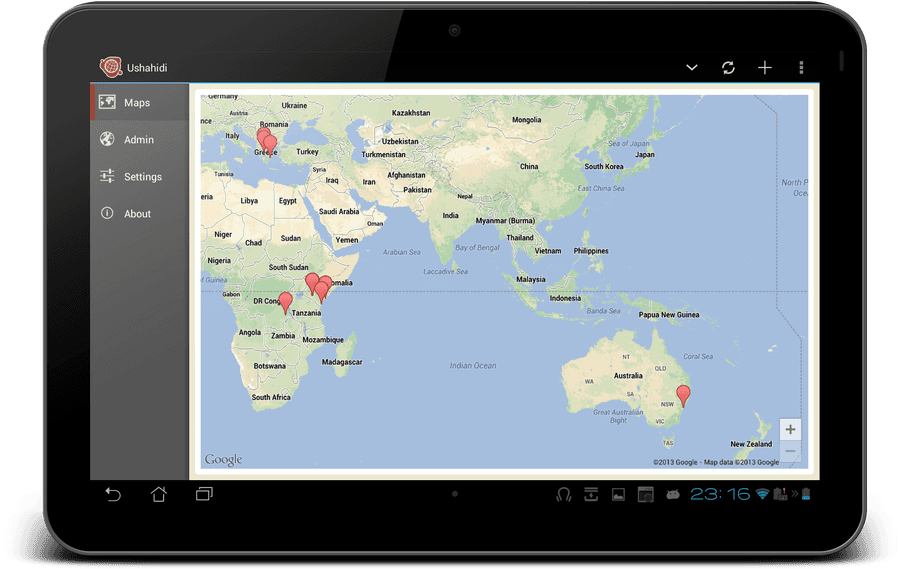
Task: Select Admin in the sidebar
Action: [x=139, y=139]
